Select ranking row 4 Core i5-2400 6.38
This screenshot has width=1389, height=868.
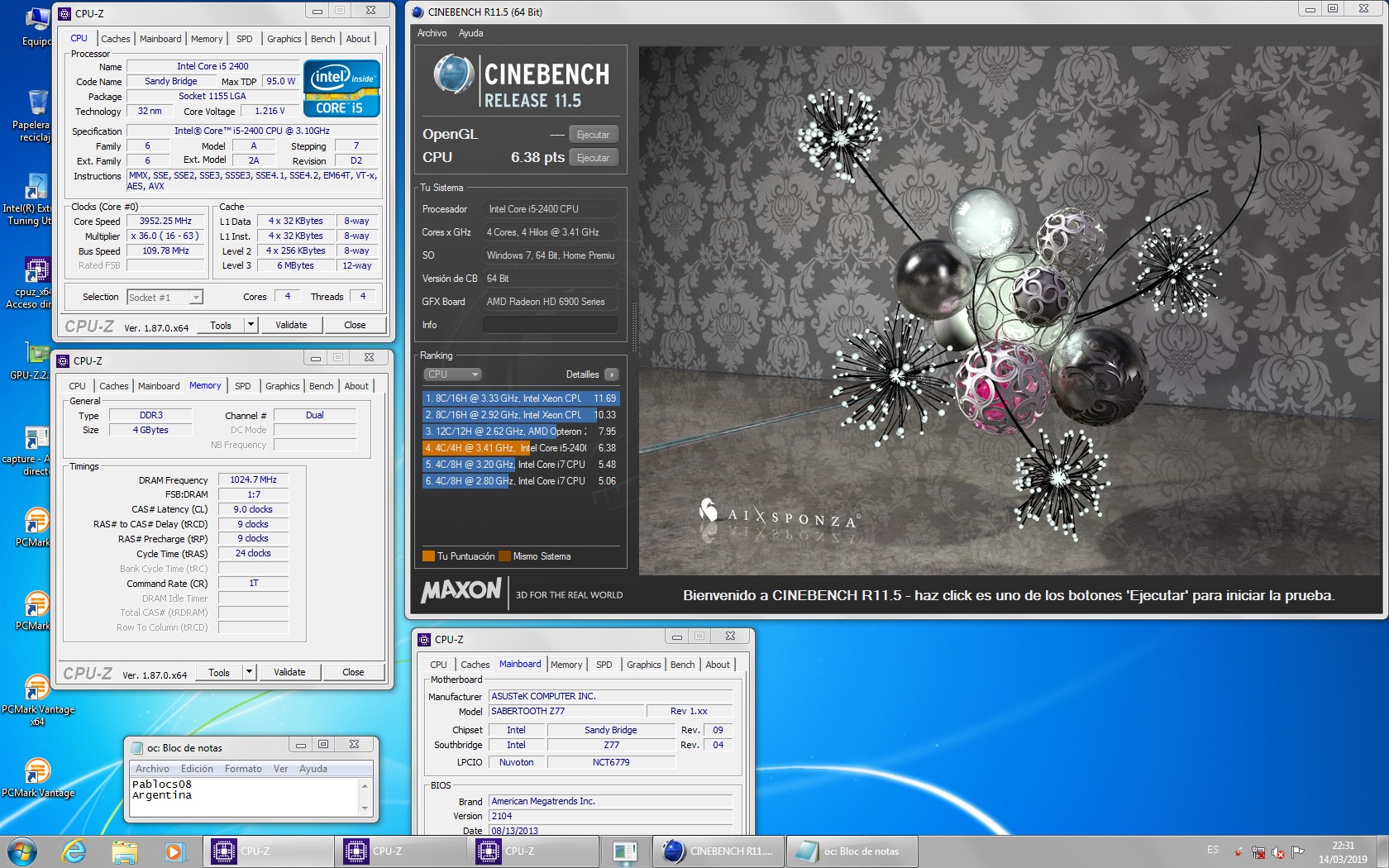[520, 448]
